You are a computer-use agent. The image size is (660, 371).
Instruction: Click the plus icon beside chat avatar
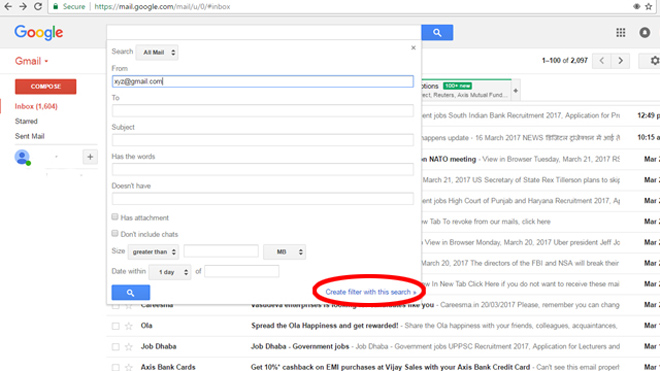coord(90,157)
